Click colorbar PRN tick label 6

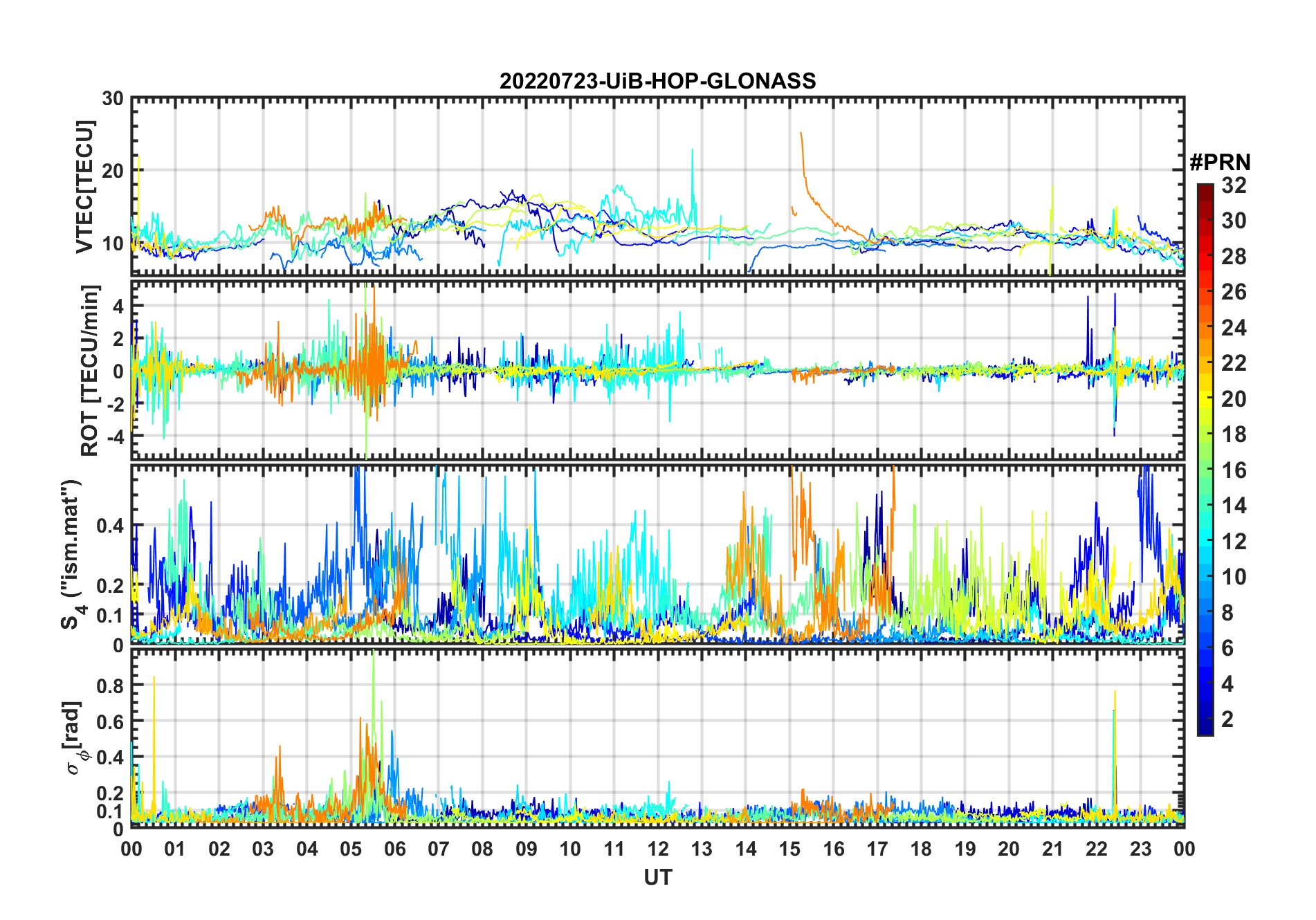pos(1228,647)
